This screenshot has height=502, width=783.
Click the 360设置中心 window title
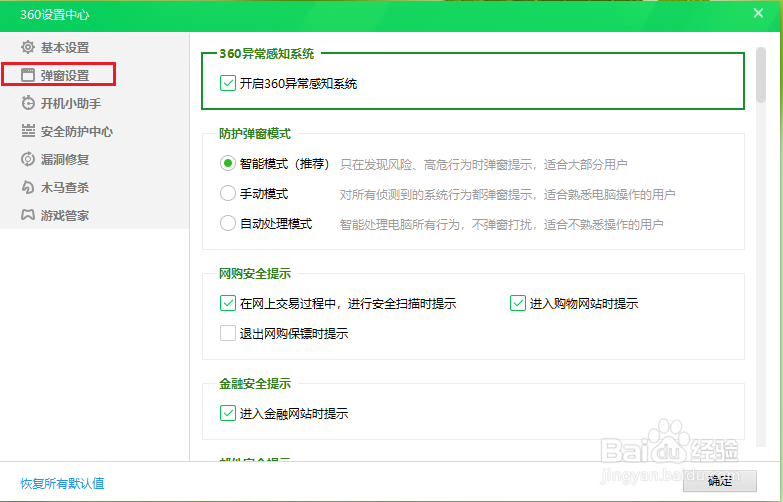(54, 14)
